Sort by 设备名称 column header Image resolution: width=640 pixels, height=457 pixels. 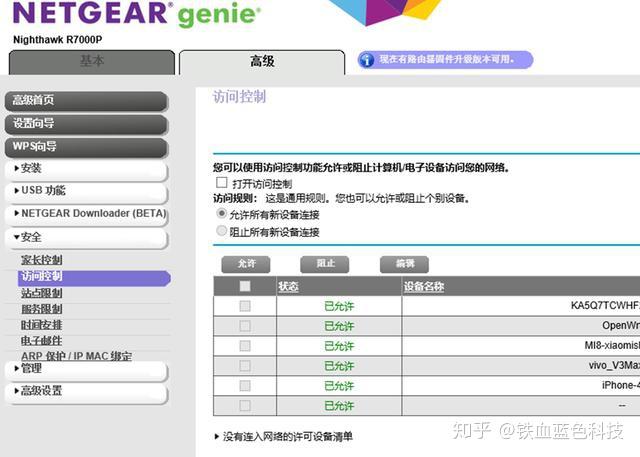point(424,287)
